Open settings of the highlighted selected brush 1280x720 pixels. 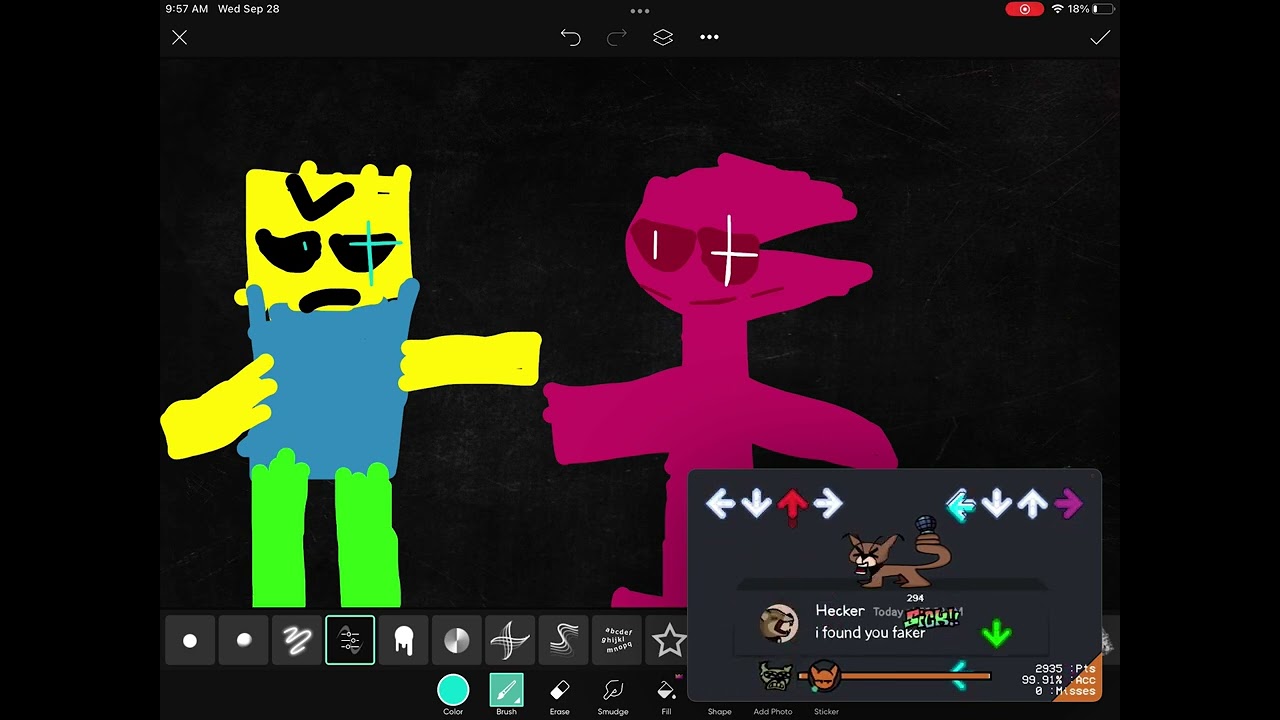350,641
